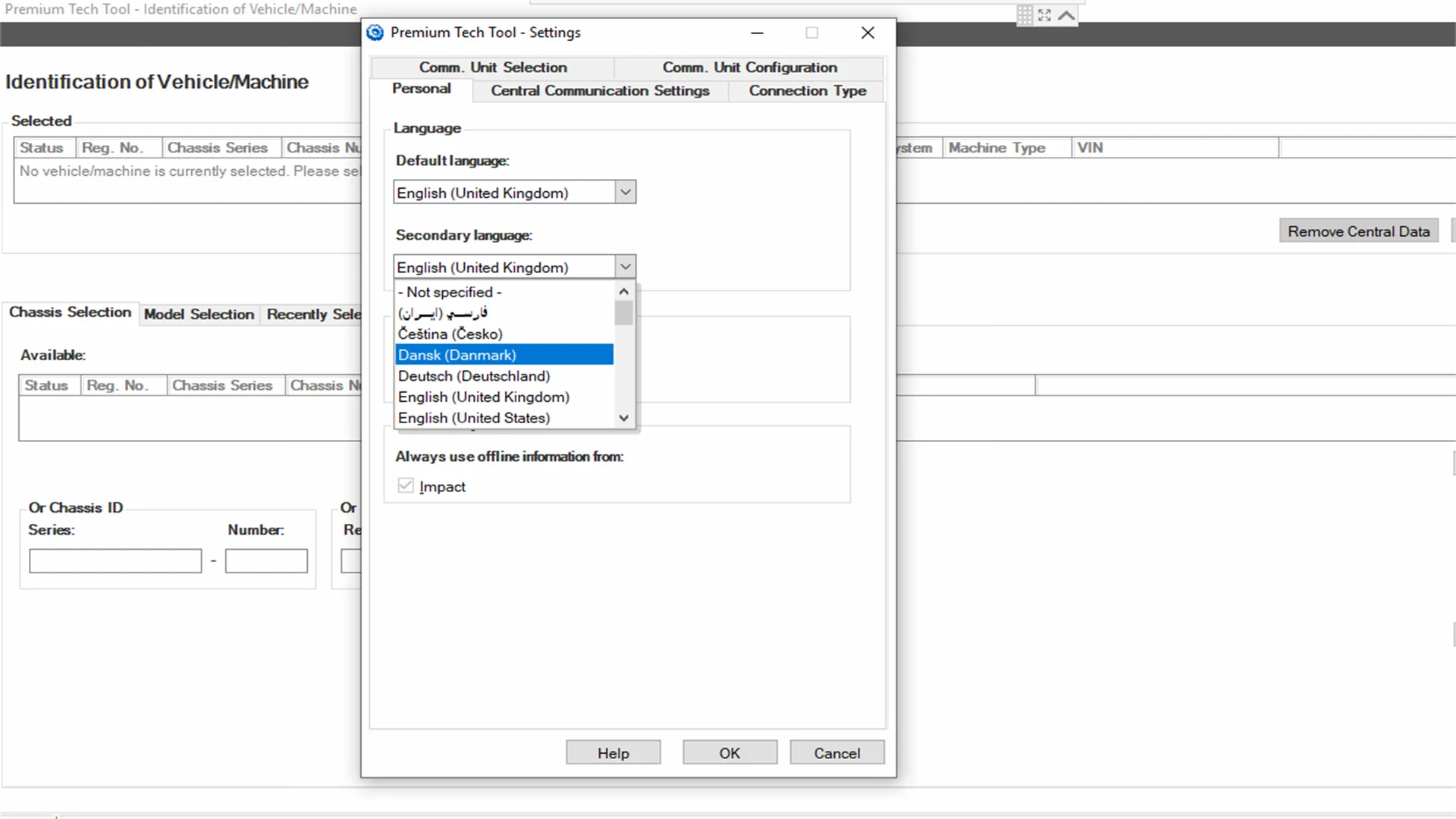Click the Premium Tech Tool settings icon
The height and width of the screenshot is (819, 1456).
375,32
